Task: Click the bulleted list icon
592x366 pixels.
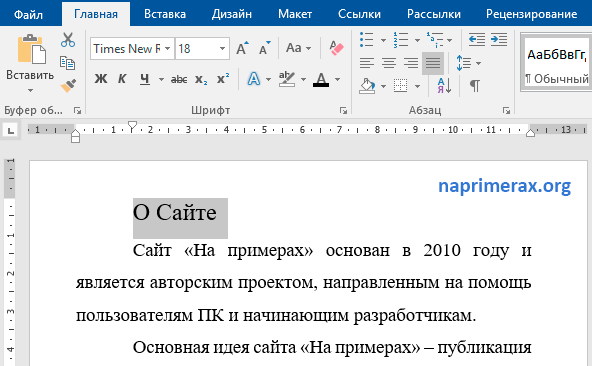Action: tap(367, 40)
